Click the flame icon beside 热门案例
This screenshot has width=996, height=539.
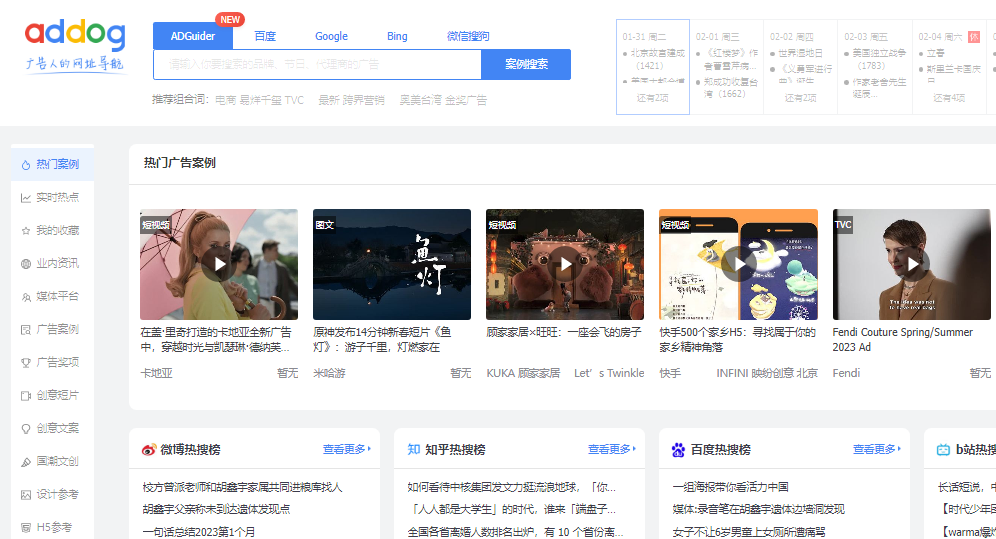point(26,164)
